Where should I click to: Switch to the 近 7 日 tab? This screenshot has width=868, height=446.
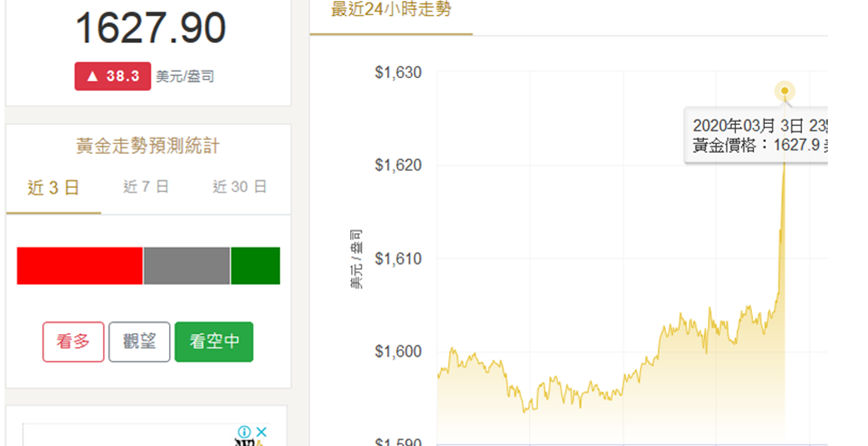(x=146, y=187)
